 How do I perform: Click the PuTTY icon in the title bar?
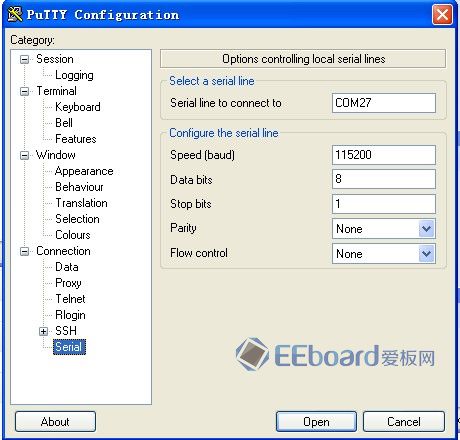[x=15, y=14]
